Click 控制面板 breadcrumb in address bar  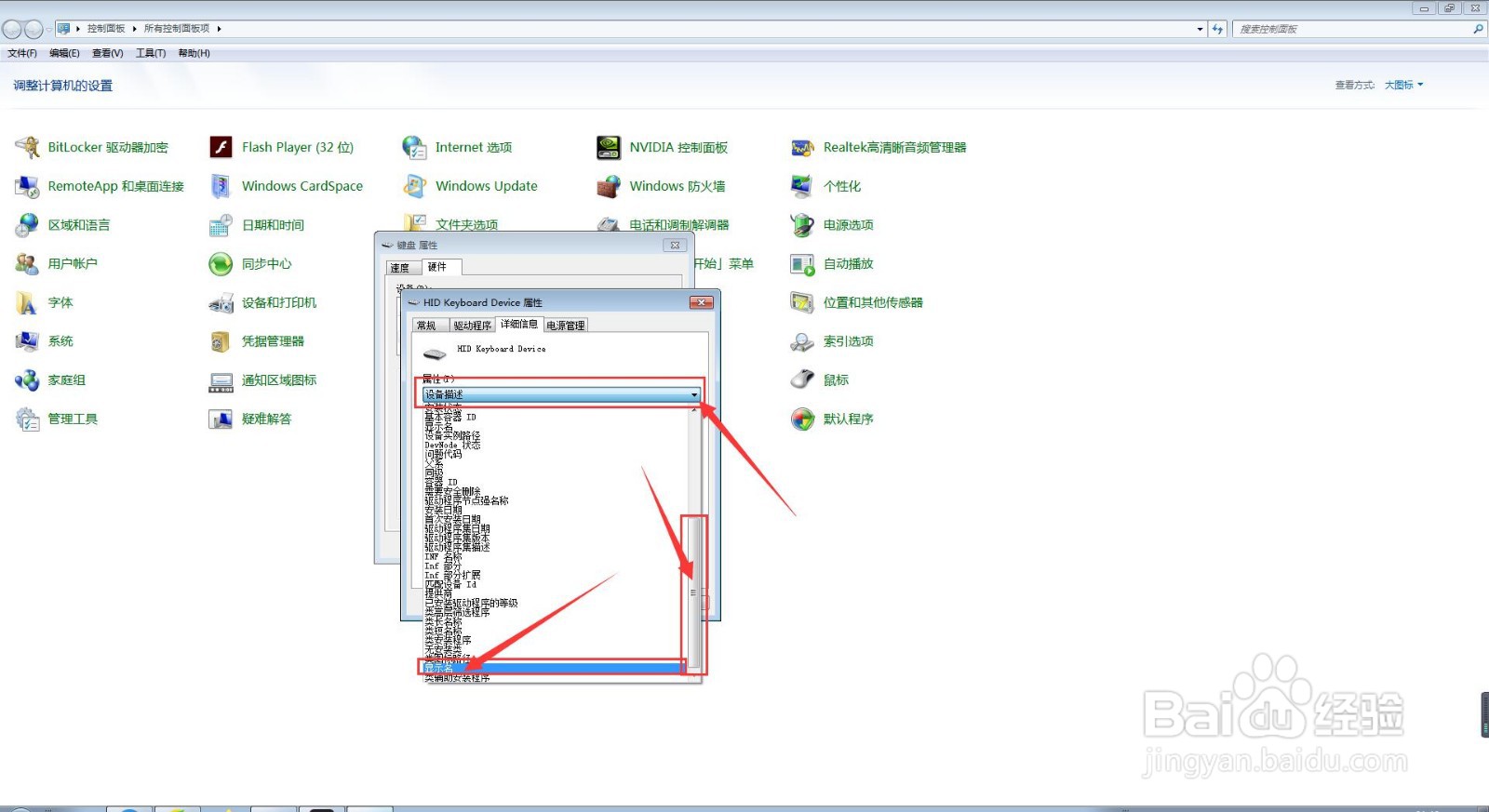(106, 29)
